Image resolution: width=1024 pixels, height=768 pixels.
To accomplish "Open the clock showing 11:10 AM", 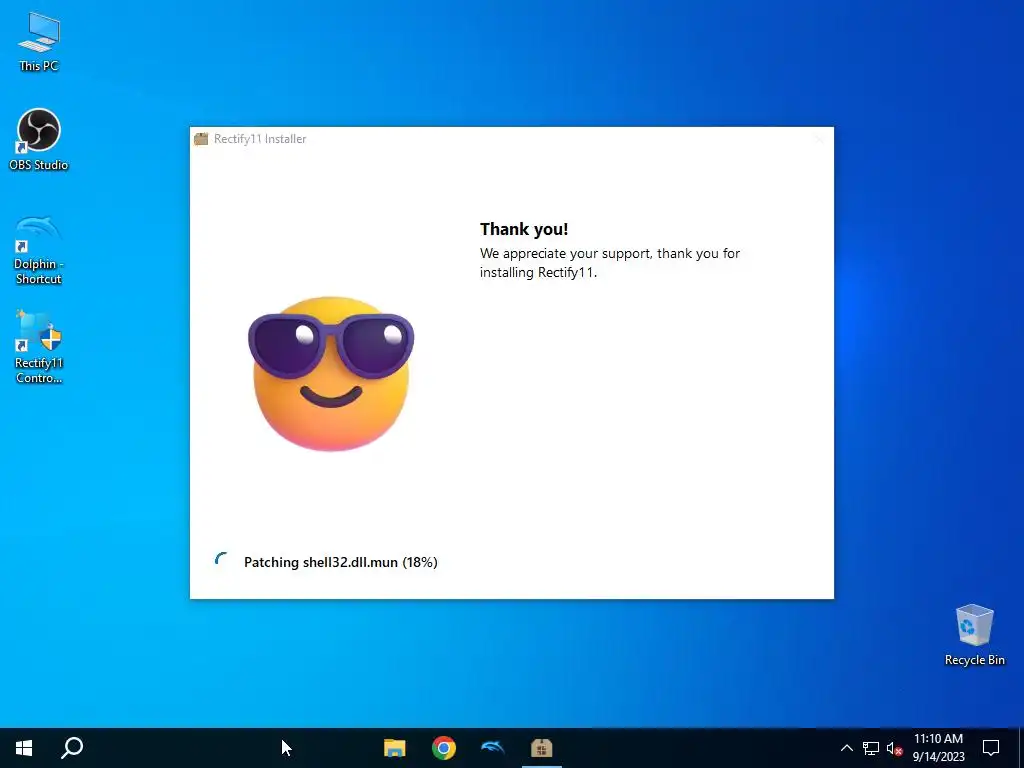I will 938,748.
